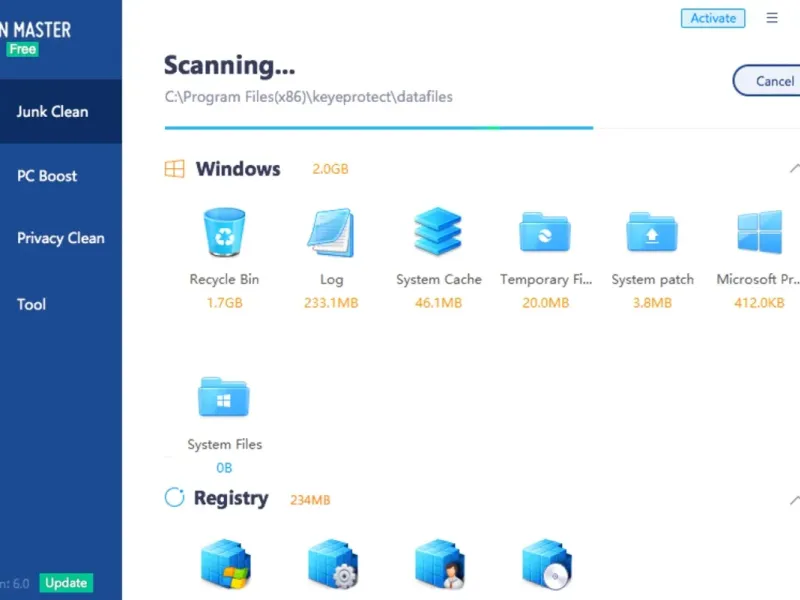Open the Recycle Bin junk category icon
The height and width of the screenshot is (600, 800).
click(224, 232)
